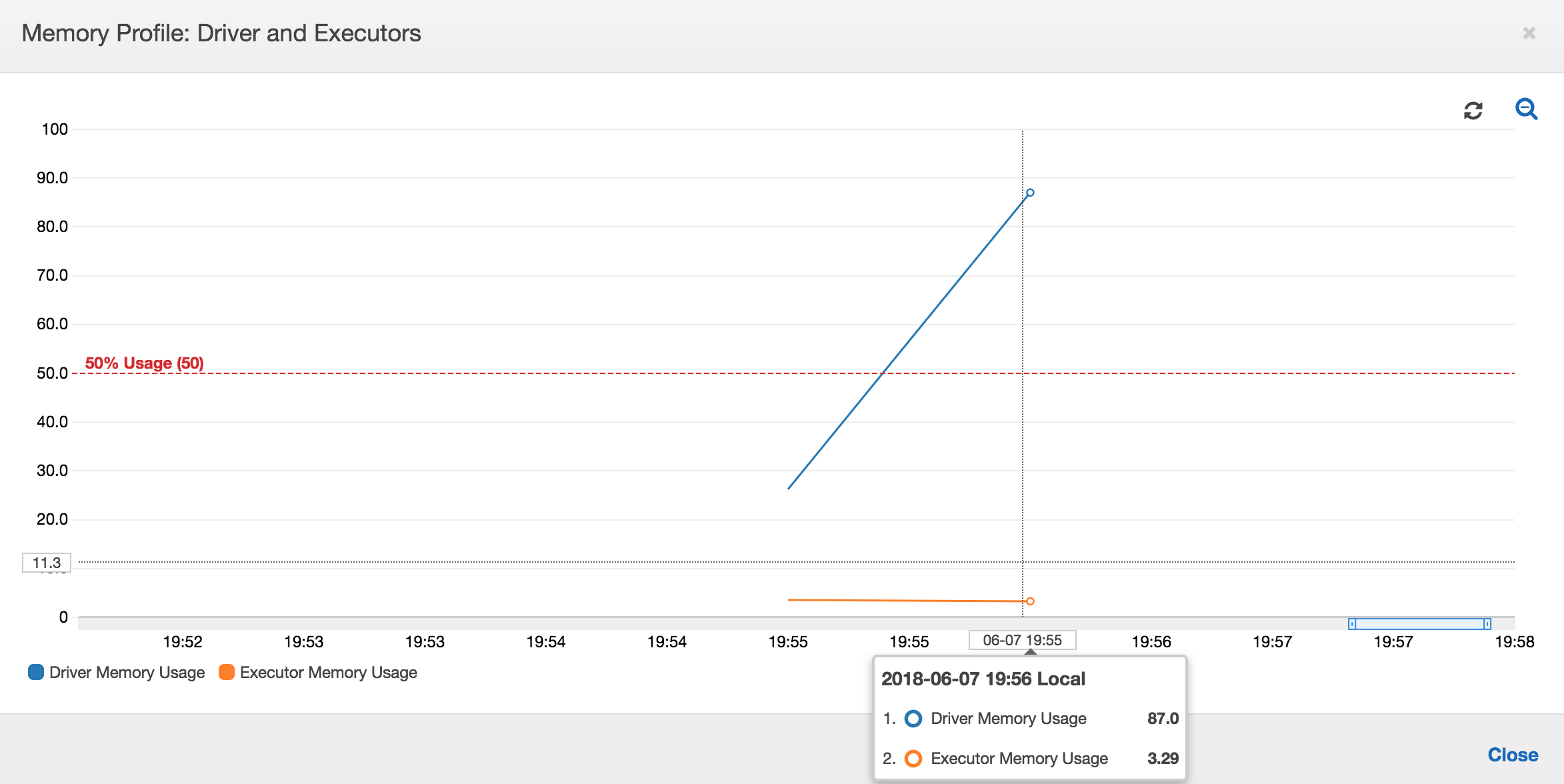Image resolution: width=1564 pixels, height=784 pixels.
Task: Click the Close link at bottom right
Action: (1513, 754)
